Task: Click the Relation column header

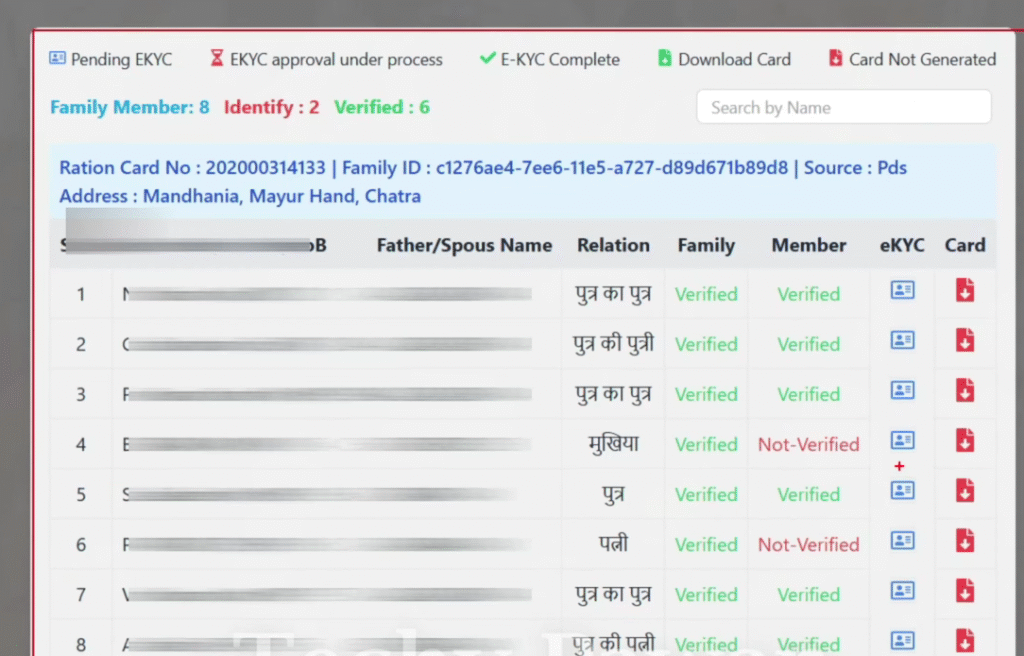Action: click(613, 246)
